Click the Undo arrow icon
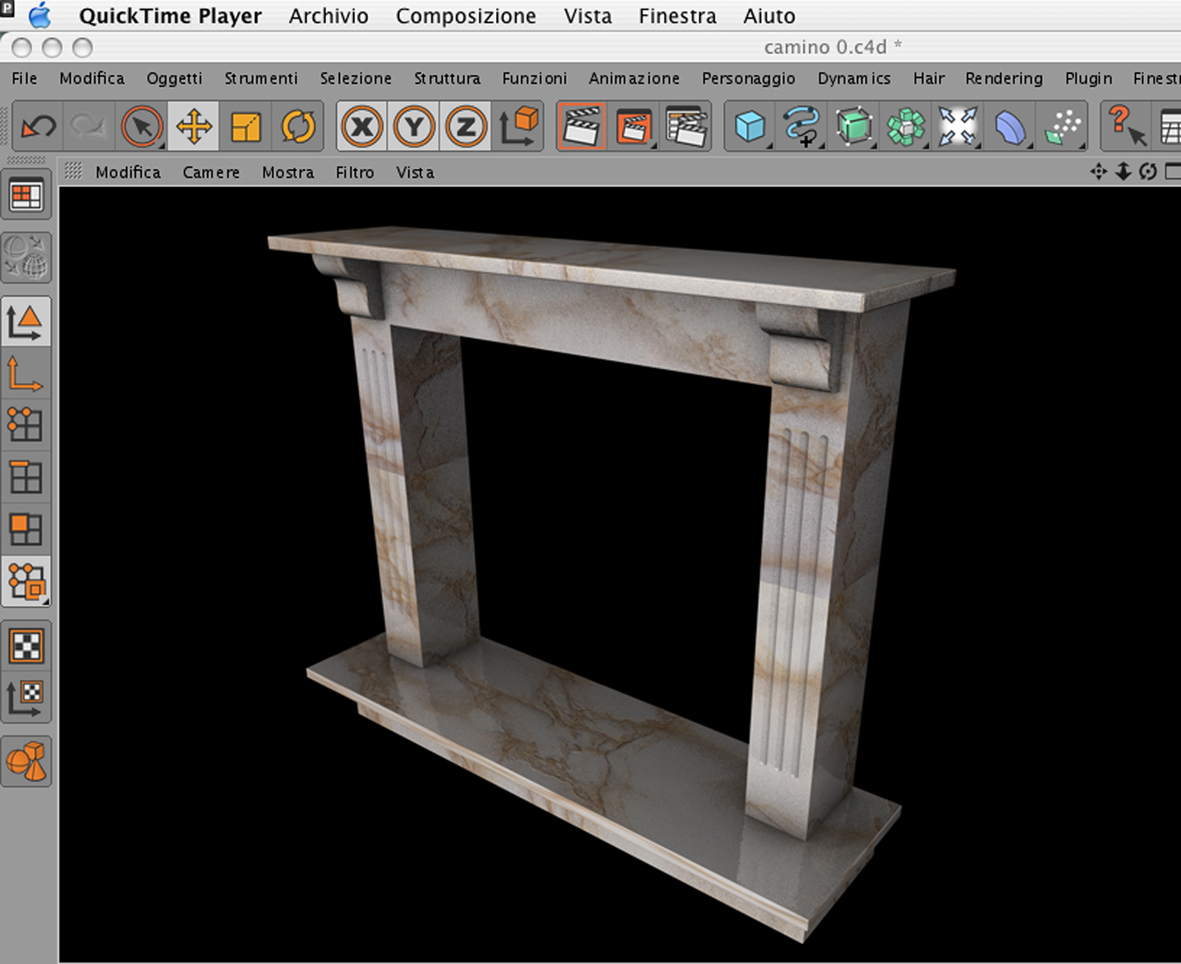 coord(38,127)
